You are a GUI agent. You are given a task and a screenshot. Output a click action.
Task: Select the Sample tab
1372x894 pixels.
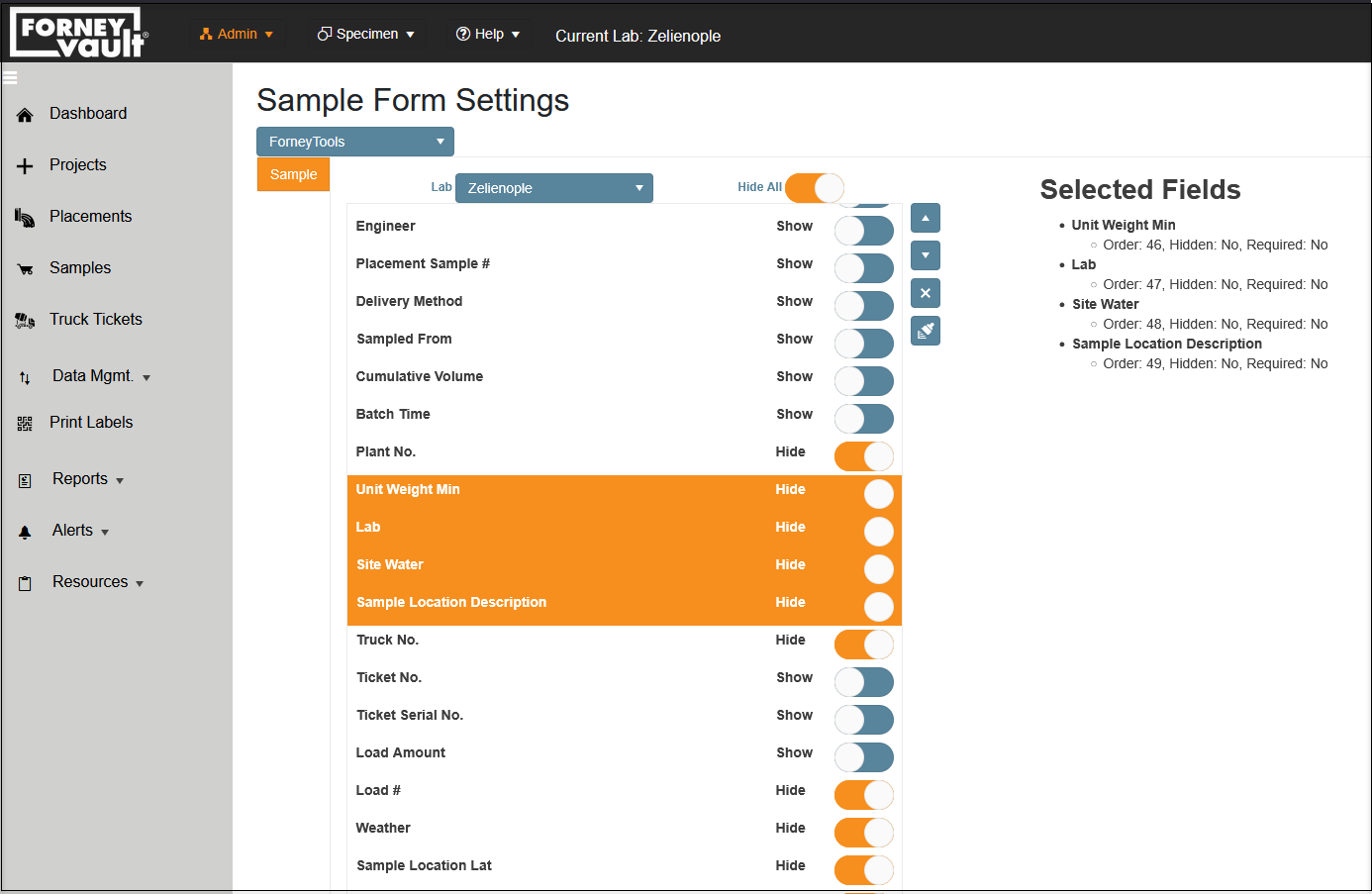tap(293, 173)
